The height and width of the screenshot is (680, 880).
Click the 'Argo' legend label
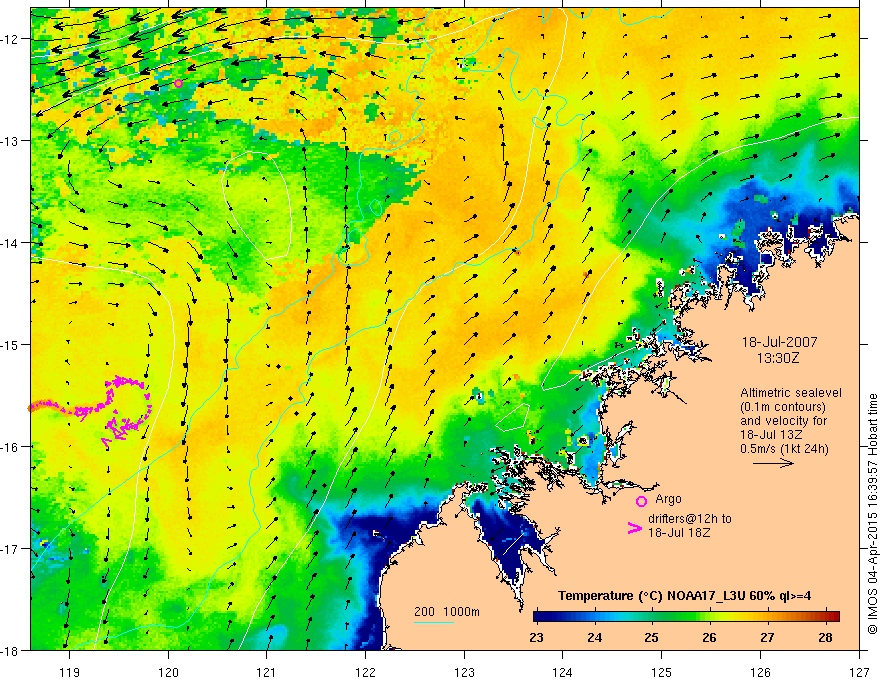(x=668, y=499)
